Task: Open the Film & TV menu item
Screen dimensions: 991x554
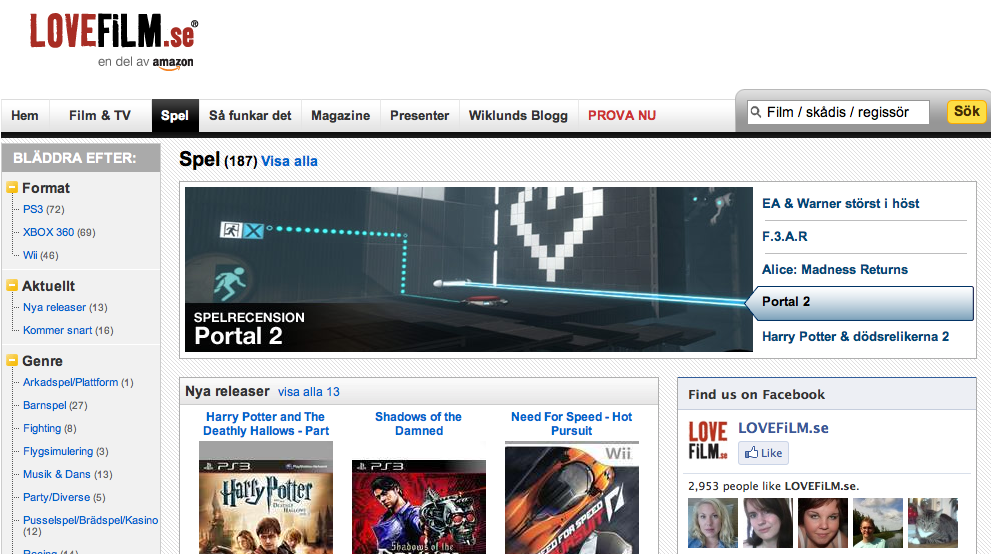Action: point(100,116)
